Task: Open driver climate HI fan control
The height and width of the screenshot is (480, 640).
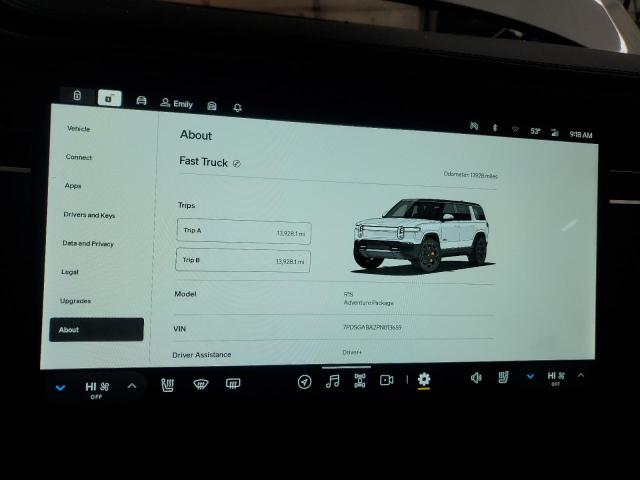Action: click(97, 389)
